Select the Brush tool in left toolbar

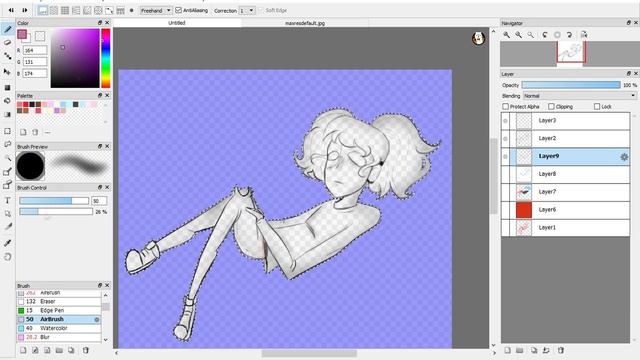click(x=7, y=29)
